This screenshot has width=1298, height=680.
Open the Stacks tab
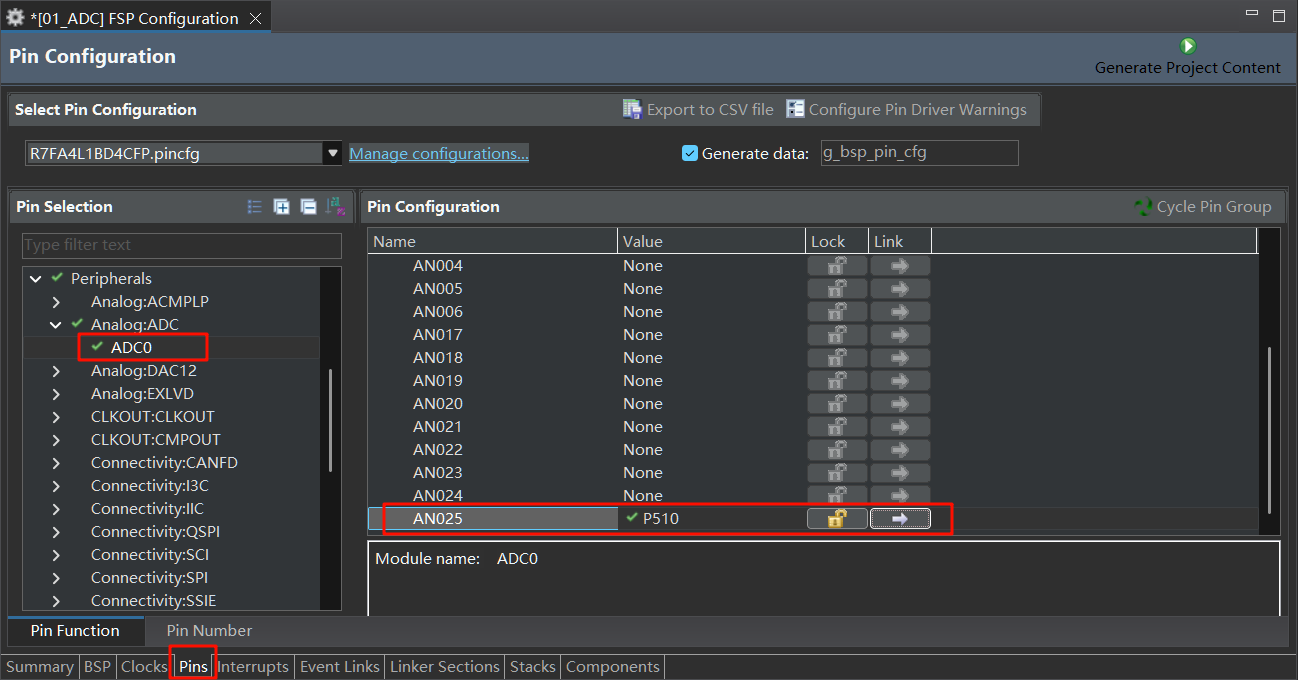point(533,666)
